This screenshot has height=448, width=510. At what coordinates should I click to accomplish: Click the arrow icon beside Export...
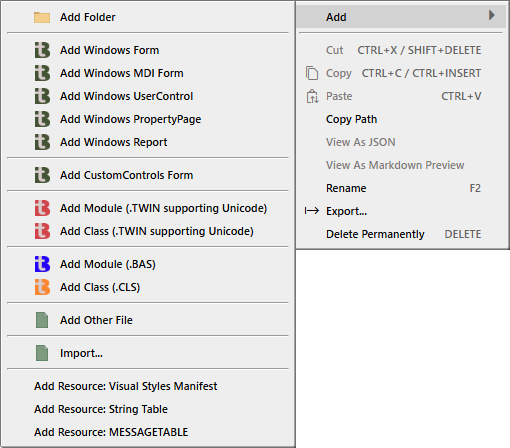tap(312, 211)
